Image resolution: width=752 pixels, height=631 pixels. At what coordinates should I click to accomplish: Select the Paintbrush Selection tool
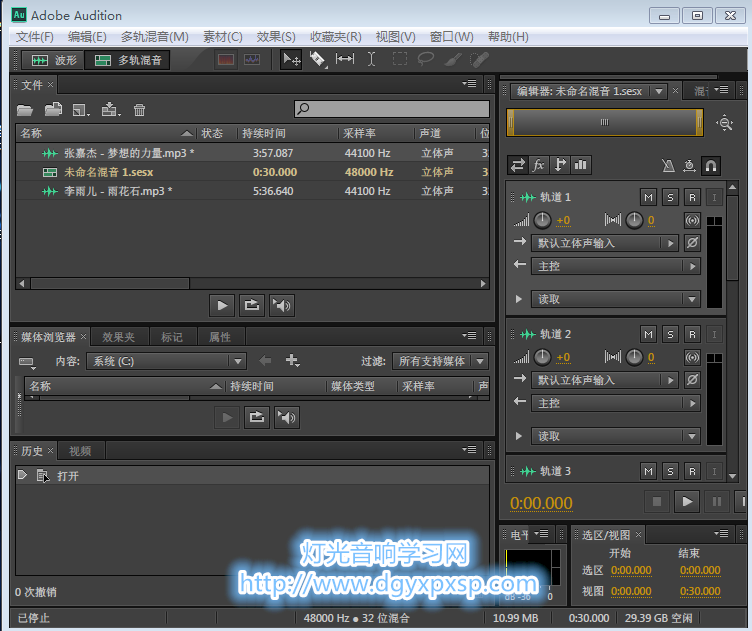(453, 59)
